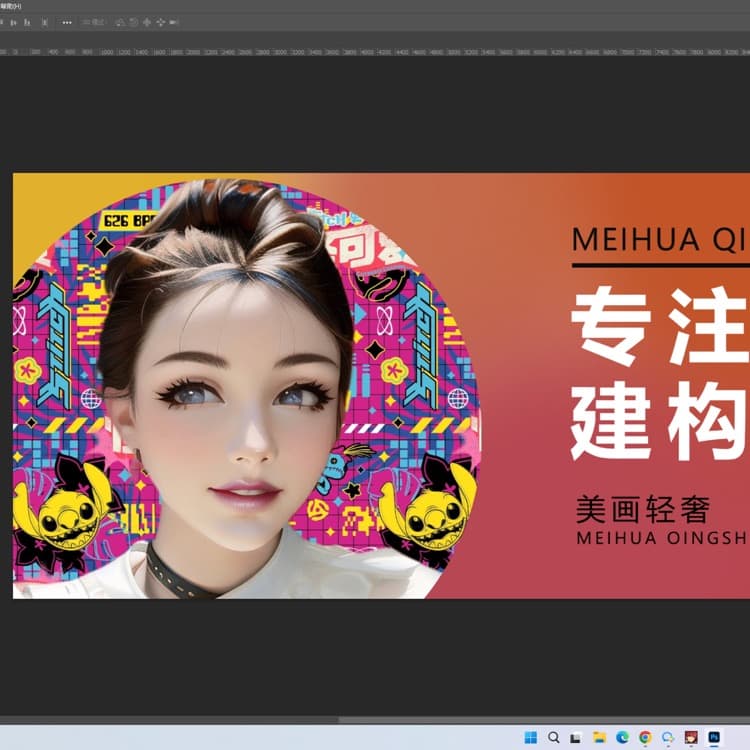This screenshot has height=750, width=750.
Task: Click the black "美画轻奢" text
Action: pyautogui.click(x=642, y=509)
